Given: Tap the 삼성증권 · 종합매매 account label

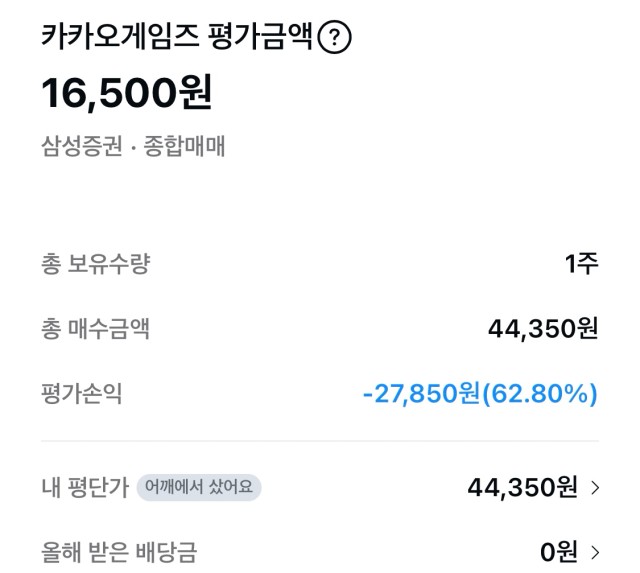Looking at the screenshot, I should tap(133, 146).
